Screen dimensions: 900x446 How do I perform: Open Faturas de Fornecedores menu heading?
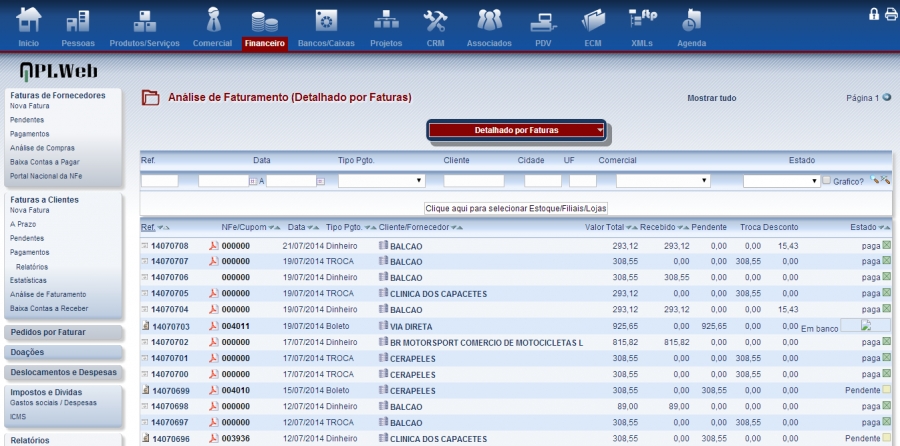[x=57, y=95]
